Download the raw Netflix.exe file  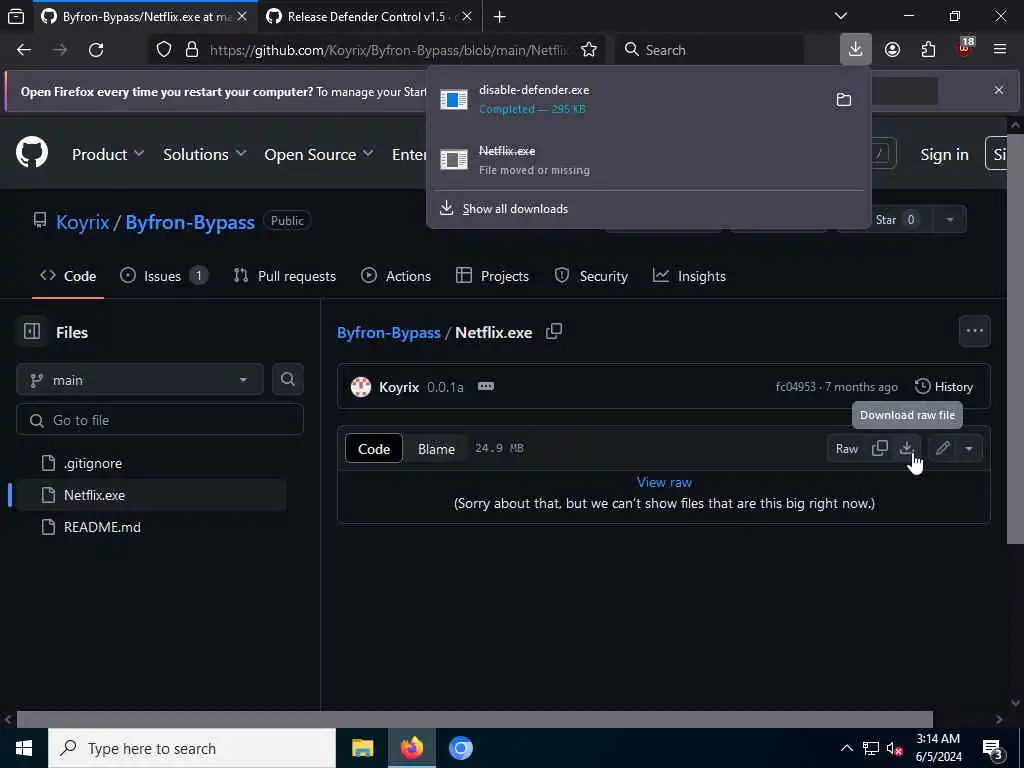pyautogui.click(x=906, y=448)
